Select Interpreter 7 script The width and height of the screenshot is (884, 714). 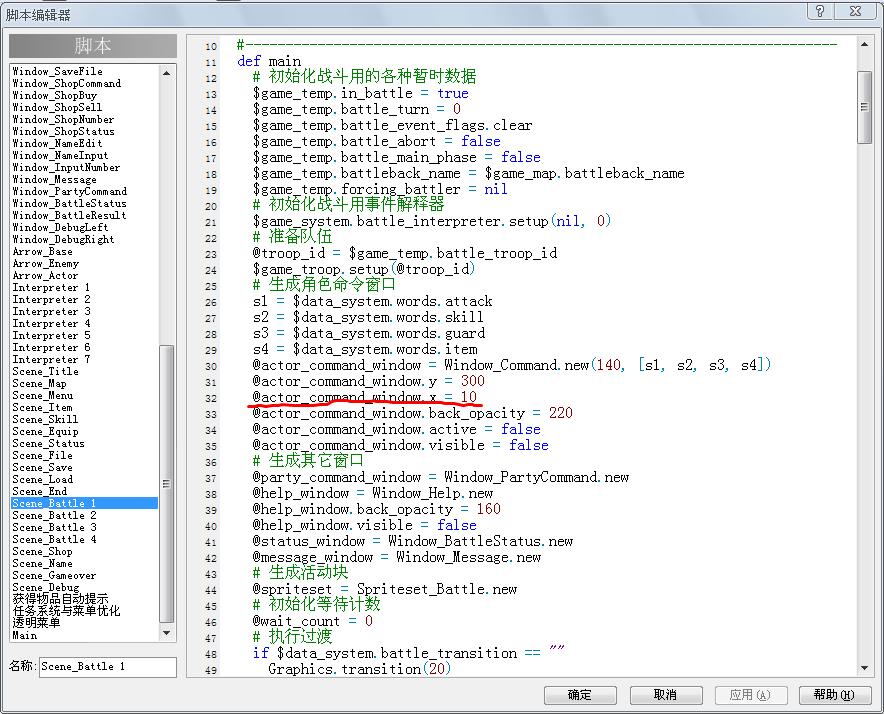coord(51,359)
